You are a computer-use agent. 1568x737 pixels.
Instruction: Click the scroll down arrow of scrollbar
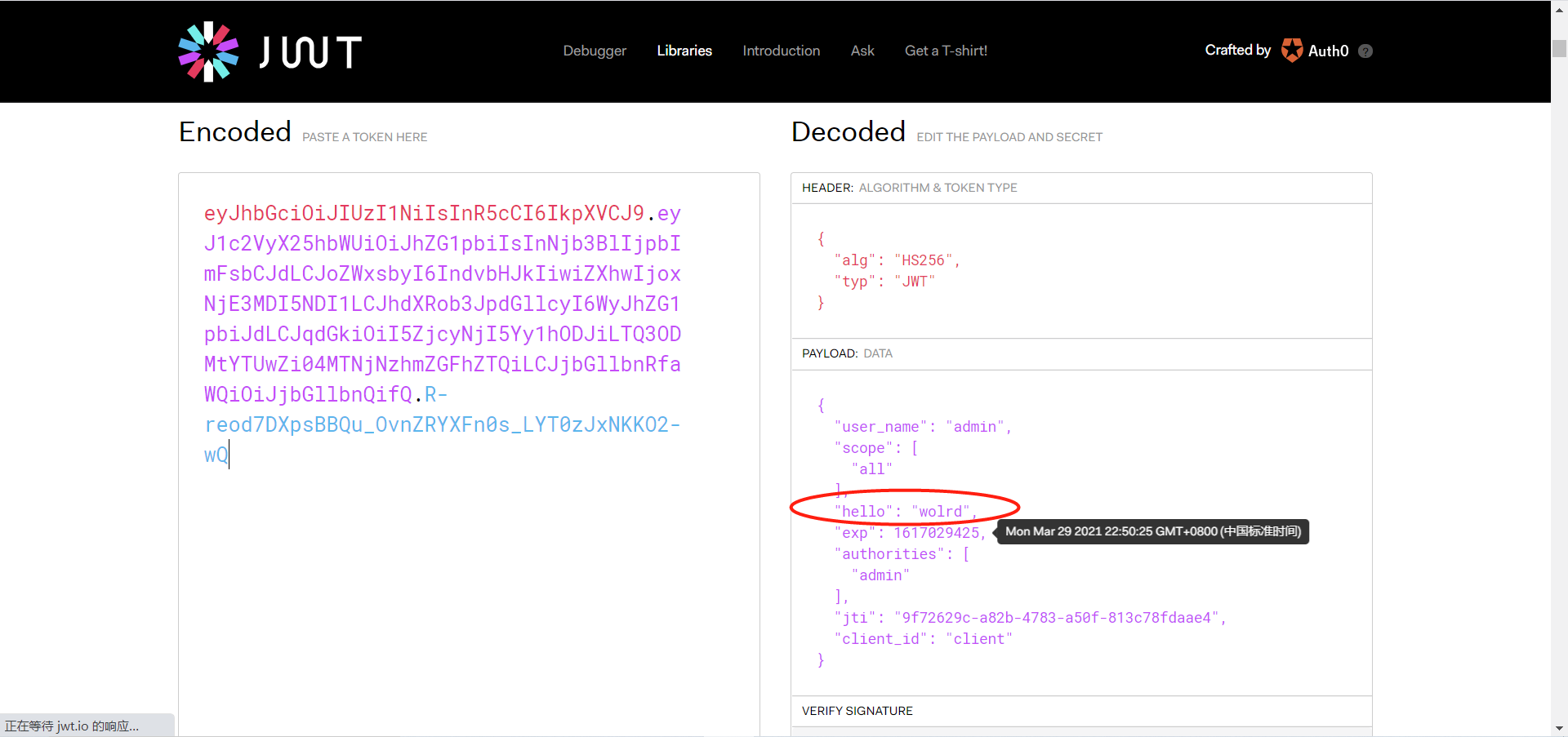point(1559,728)
